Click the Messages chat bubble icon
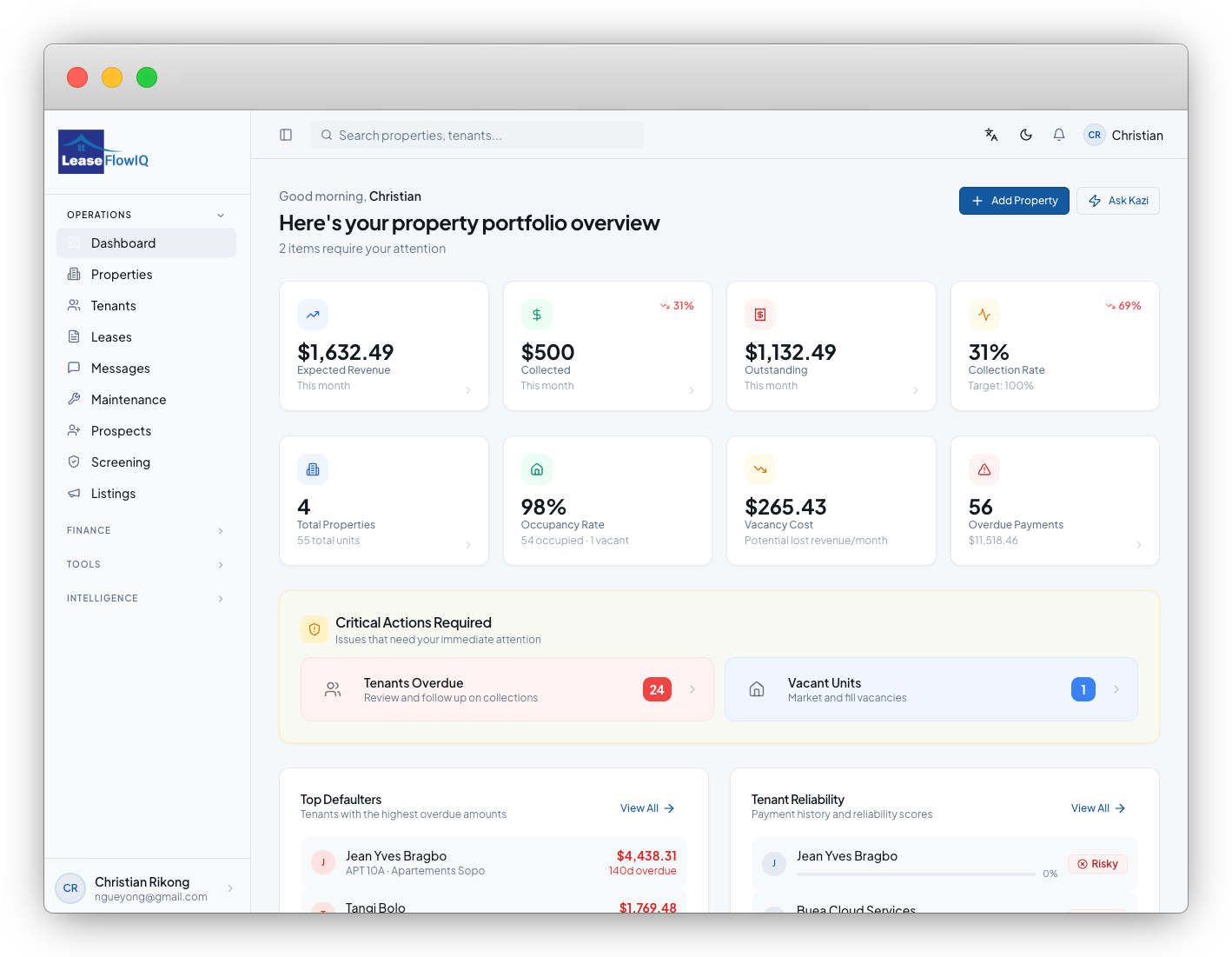The image size is (1232, 957). pyautogui.click(x=74, y=368)
